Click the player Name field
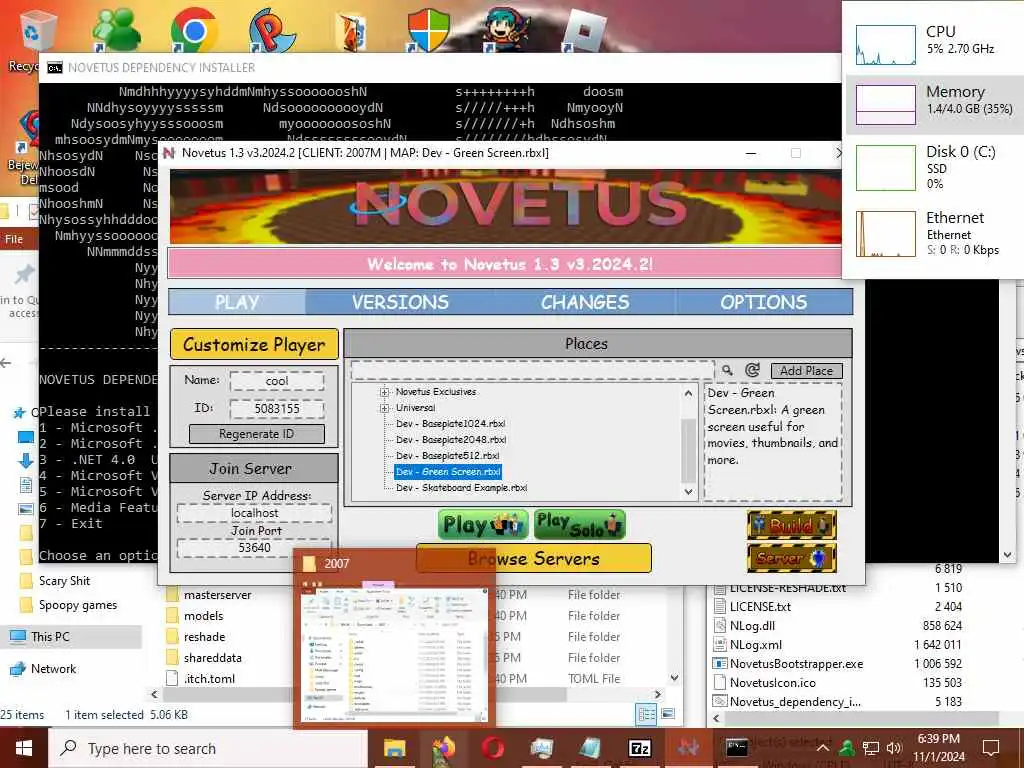The width and height of the screenshot is (1024, 768). pyautogui.click(x=277, y=381)
